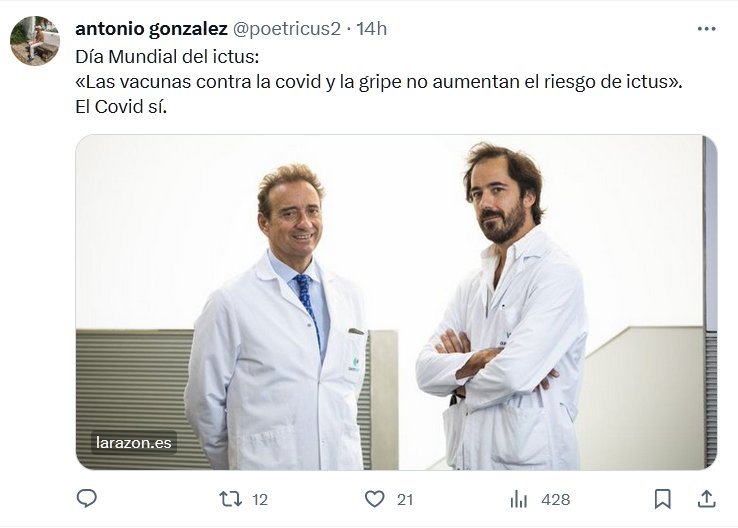Click the retweet count 12
This screenshot has height=528, width=738.
coord(260,499)
